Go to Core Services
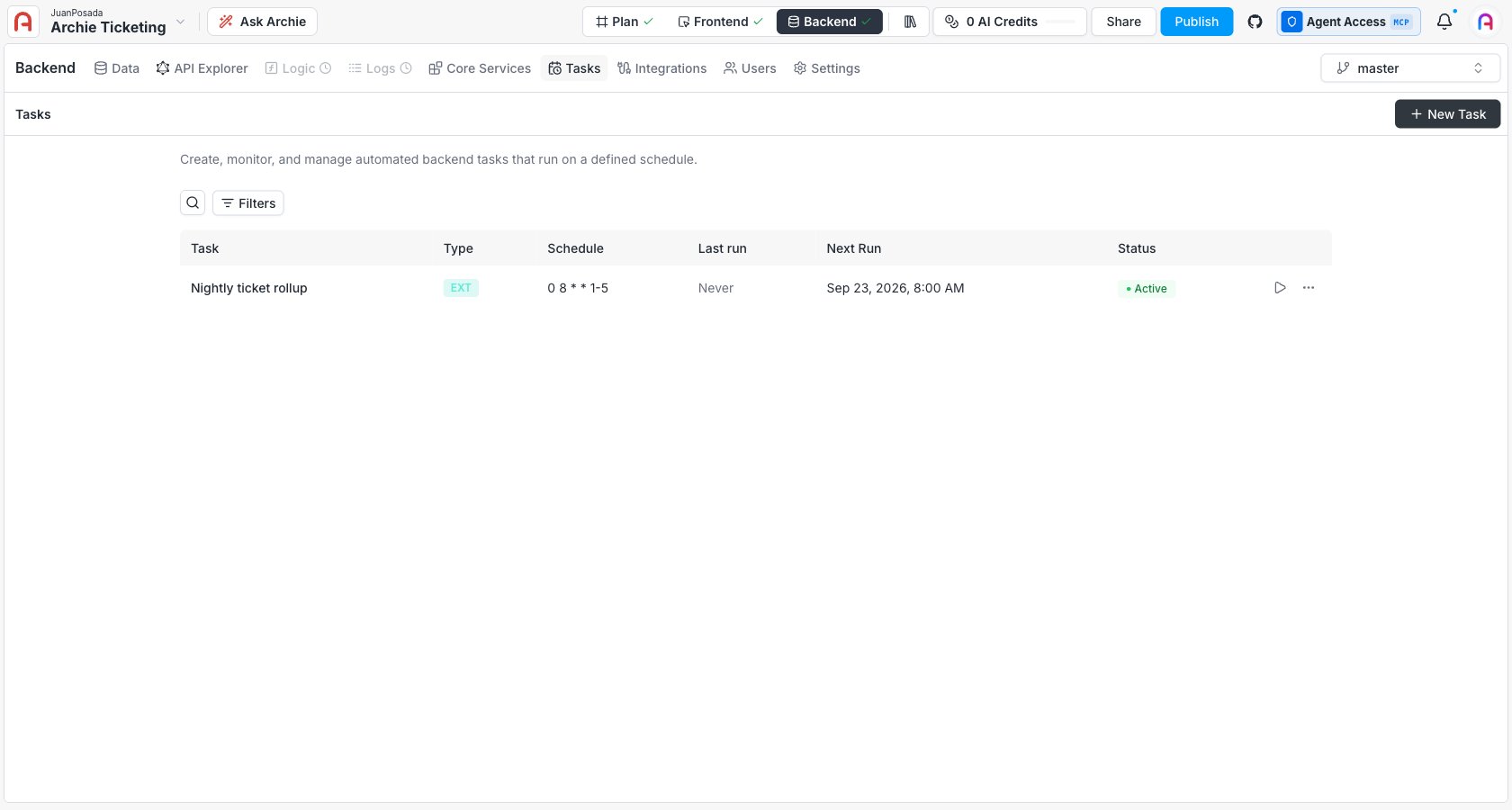Viewport: 1512px width, 810px height. click(480, 68)
